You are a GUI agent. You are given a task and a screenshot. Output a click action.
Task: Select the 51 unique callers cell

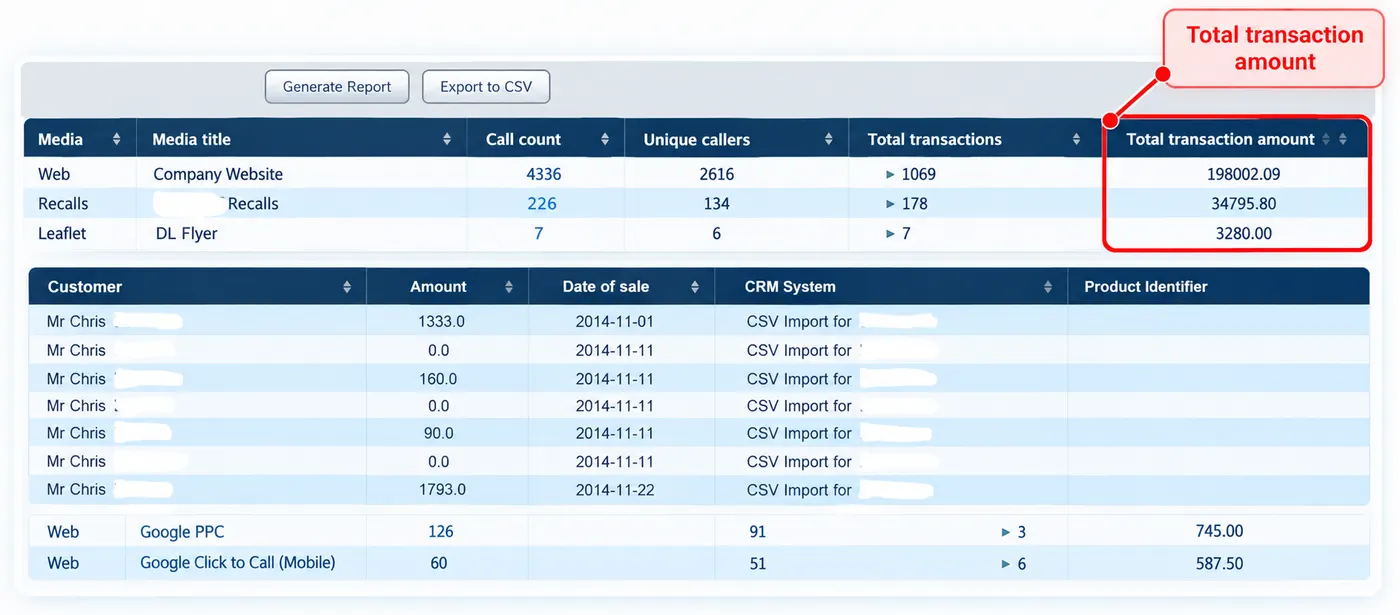(758, 564)
